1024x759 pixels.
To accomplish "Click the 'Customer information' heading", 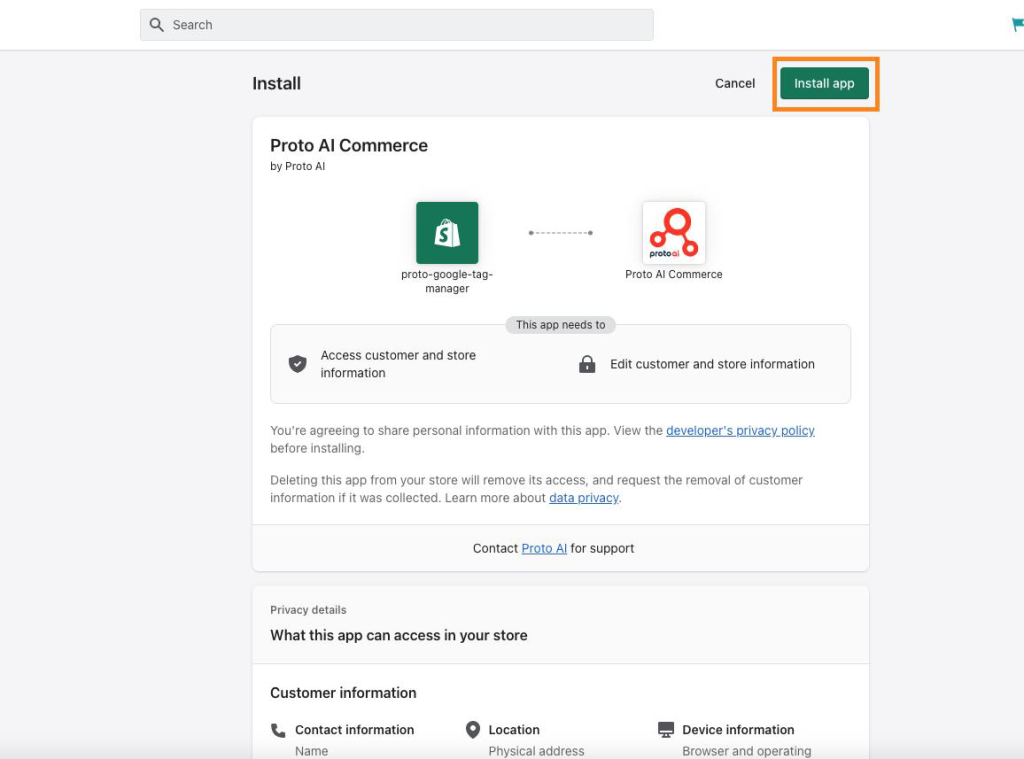I will [344, 693].
